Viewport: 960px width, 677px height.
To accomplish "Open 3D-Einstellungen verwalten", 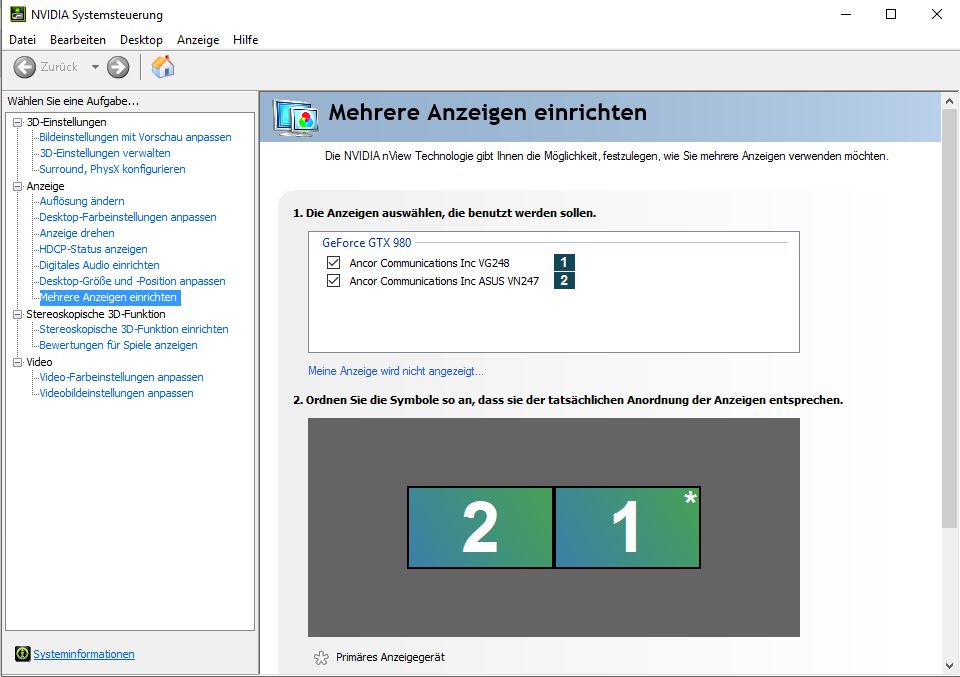I will [105, 153].
